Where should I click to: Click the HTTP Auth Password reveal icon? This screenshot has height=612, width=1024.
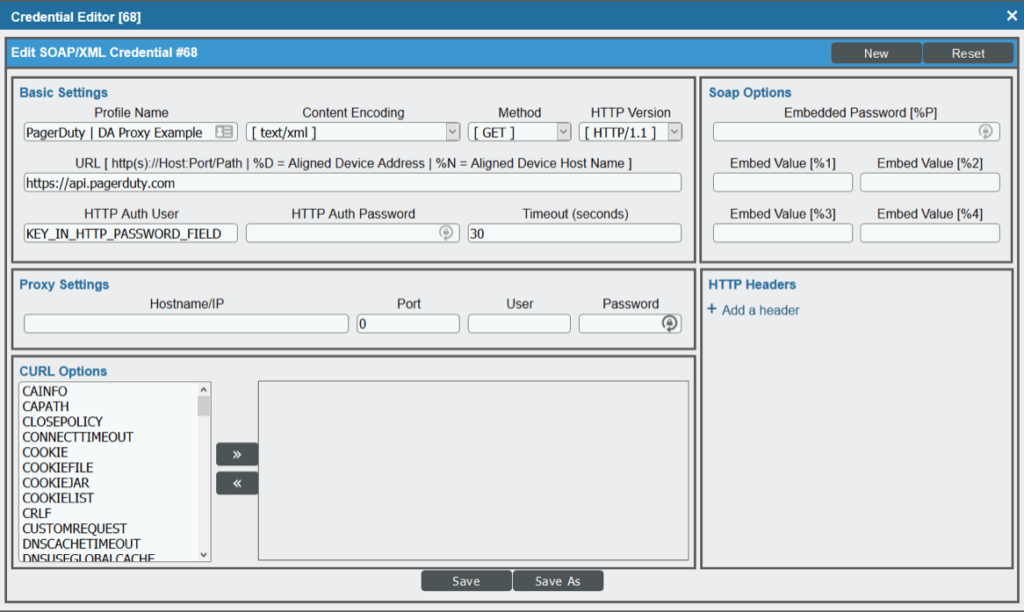click(446, 233)
